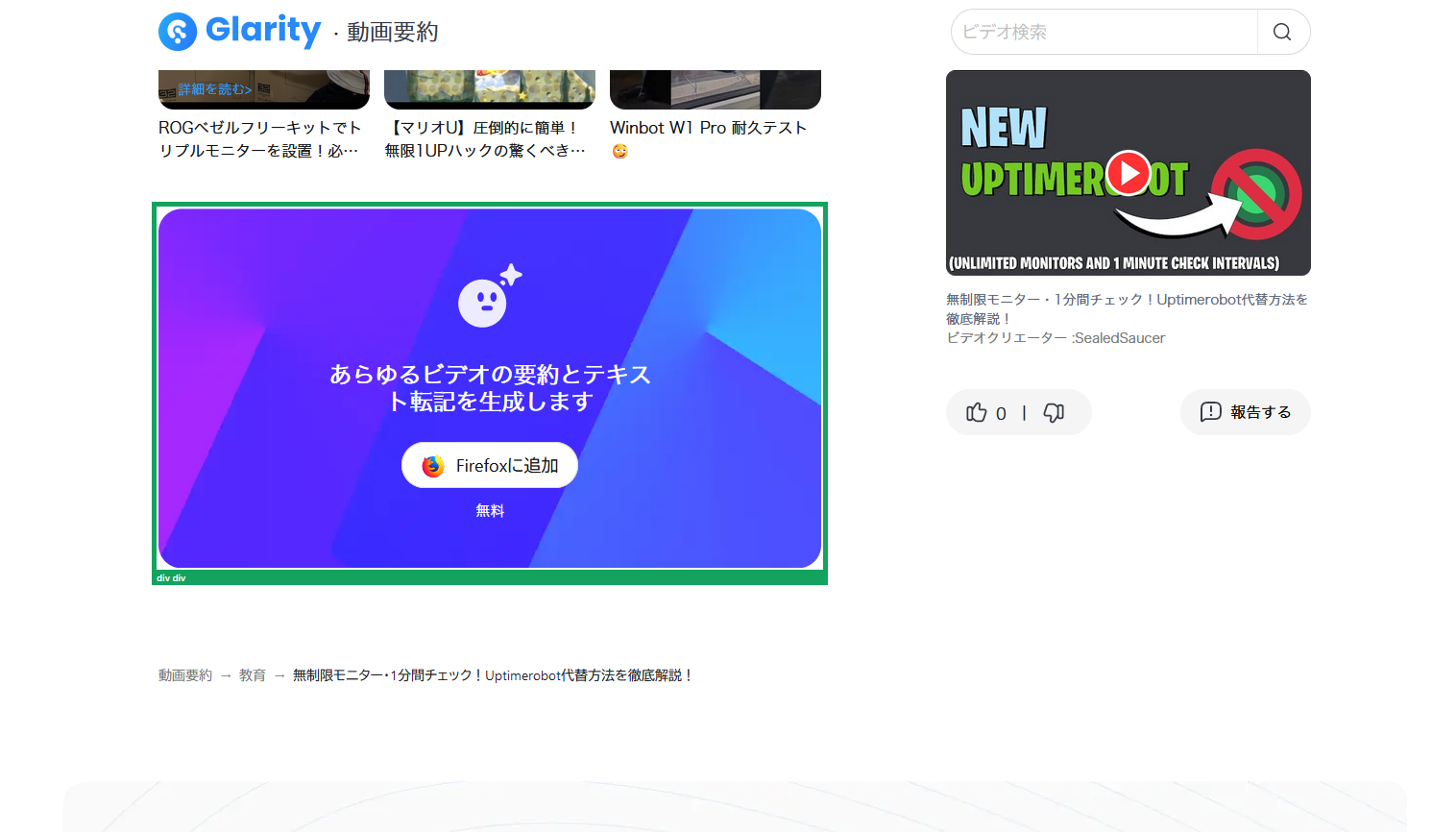Like the video with thumbs up
The image size is (1456, 832).
pos(977,412)
